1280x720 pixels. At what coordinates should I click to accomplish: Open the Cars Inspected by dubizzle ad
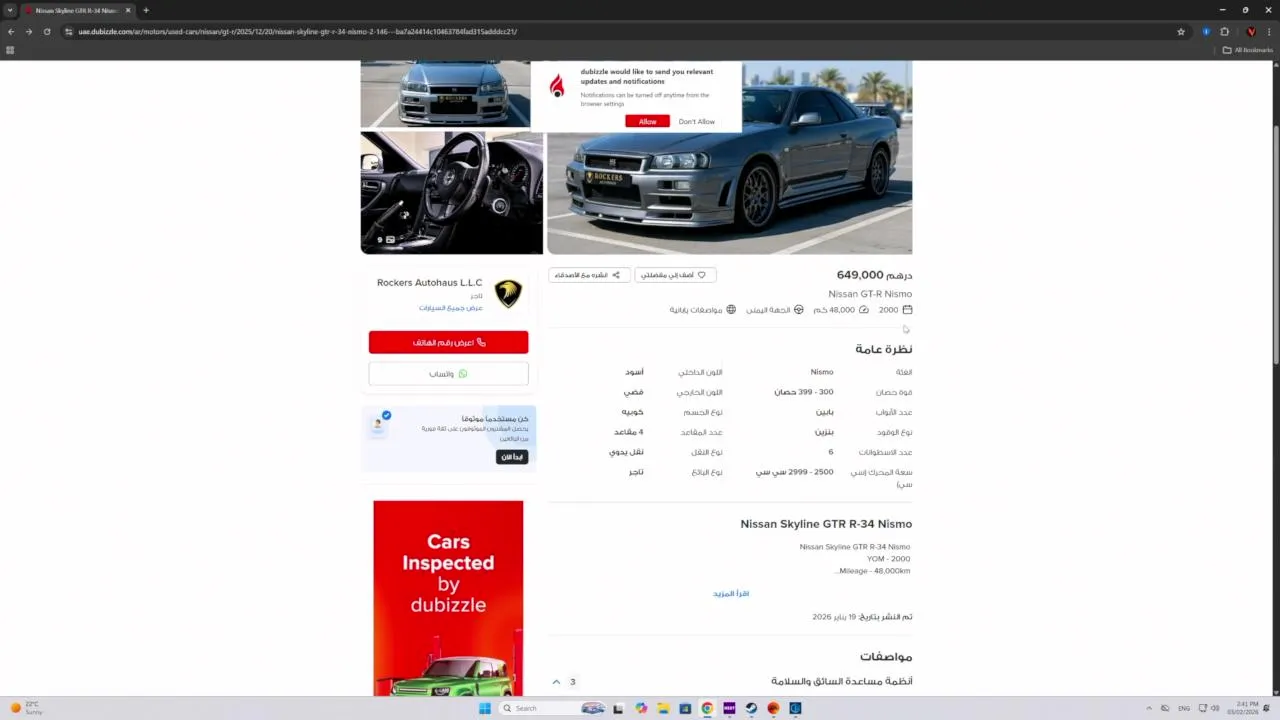click(448, 598)
